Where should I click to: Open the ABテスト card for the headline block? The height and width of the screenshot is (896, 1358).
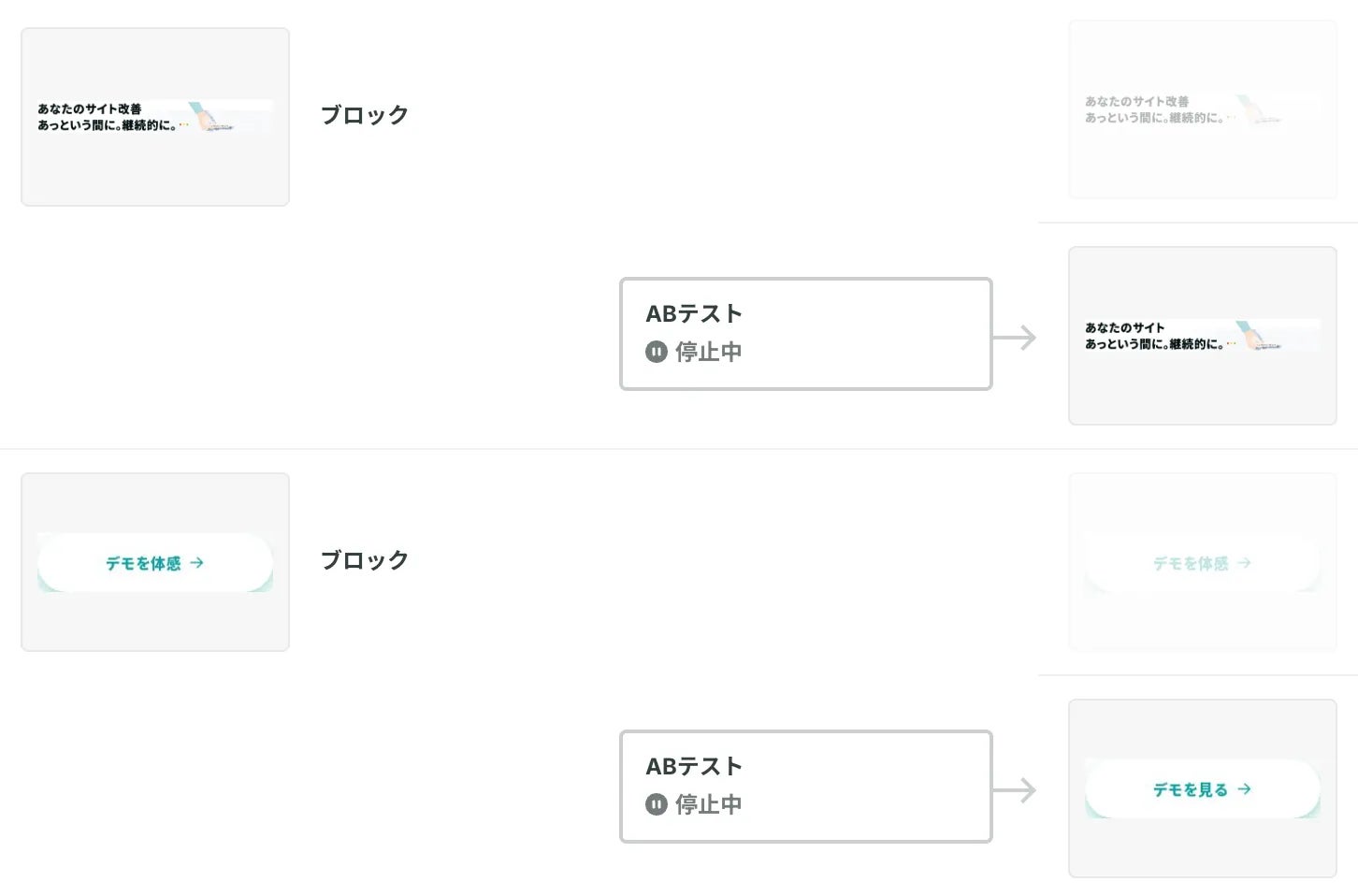point(805,334)
